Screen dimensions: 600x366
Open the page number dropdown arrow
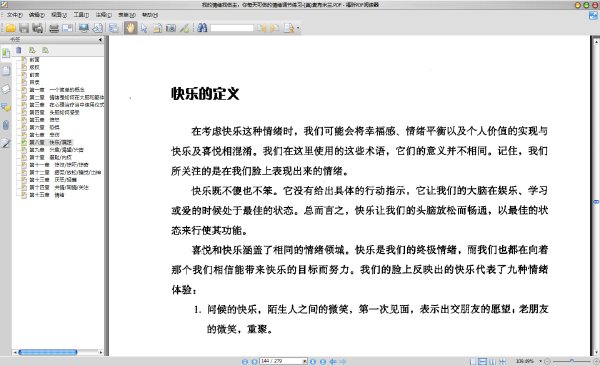click(x=305, y=361)
